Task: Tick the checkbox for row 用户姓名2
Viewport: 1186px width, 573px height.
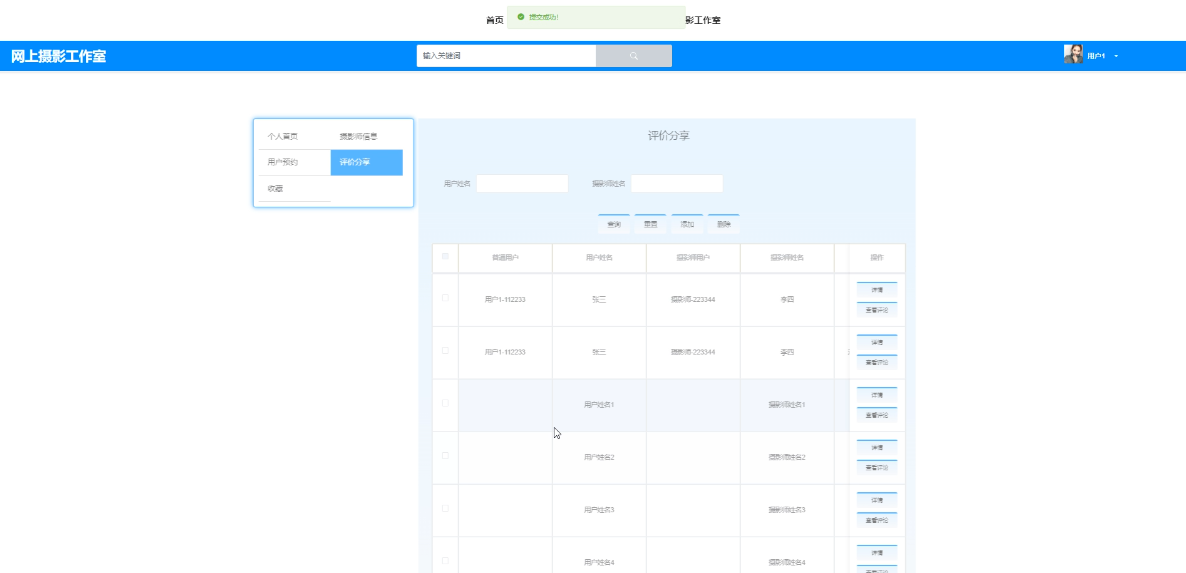Action: click(445, 455)
